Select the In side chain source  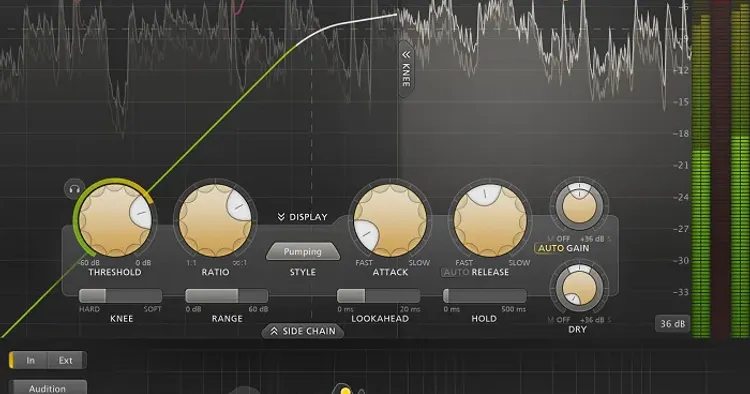click(29, 360)
